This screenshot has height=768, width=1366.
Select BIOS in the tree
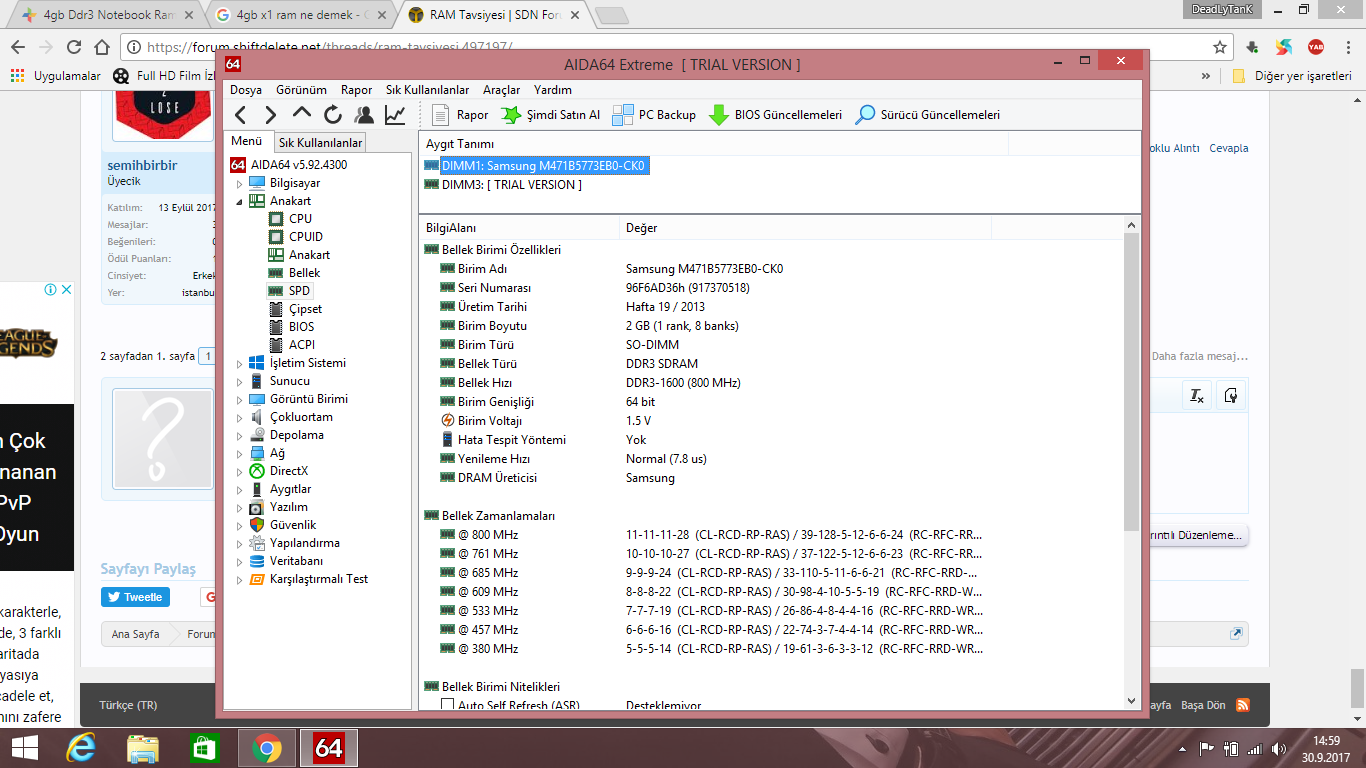[x=301, y=327]
